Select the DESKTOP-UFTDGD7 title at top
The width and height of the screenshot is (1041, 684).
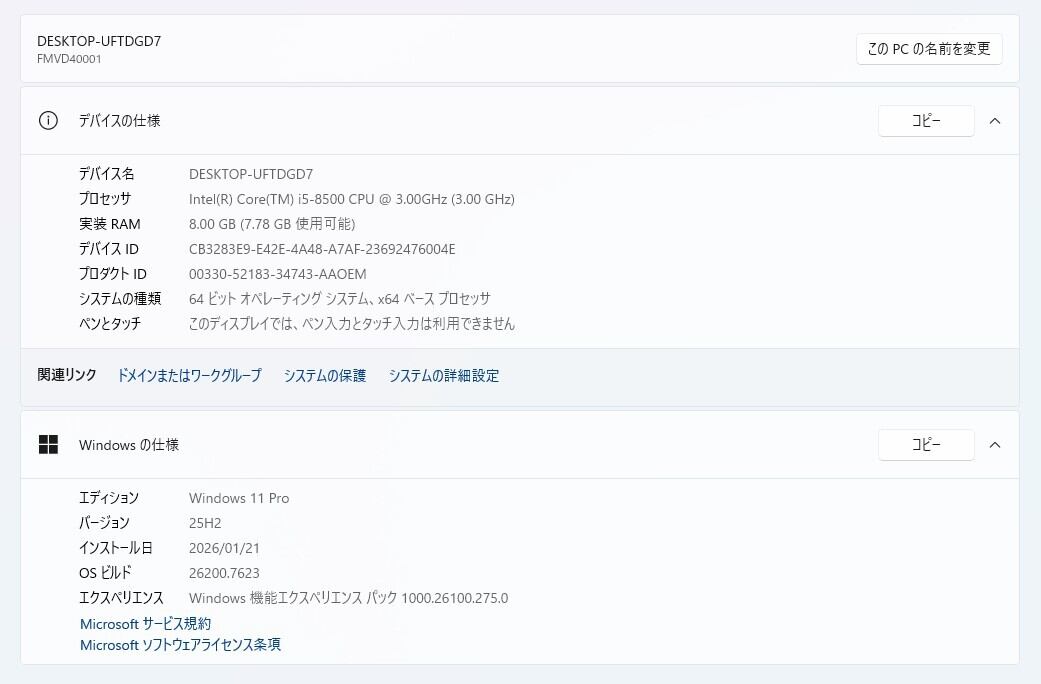(x=99, y=41)
